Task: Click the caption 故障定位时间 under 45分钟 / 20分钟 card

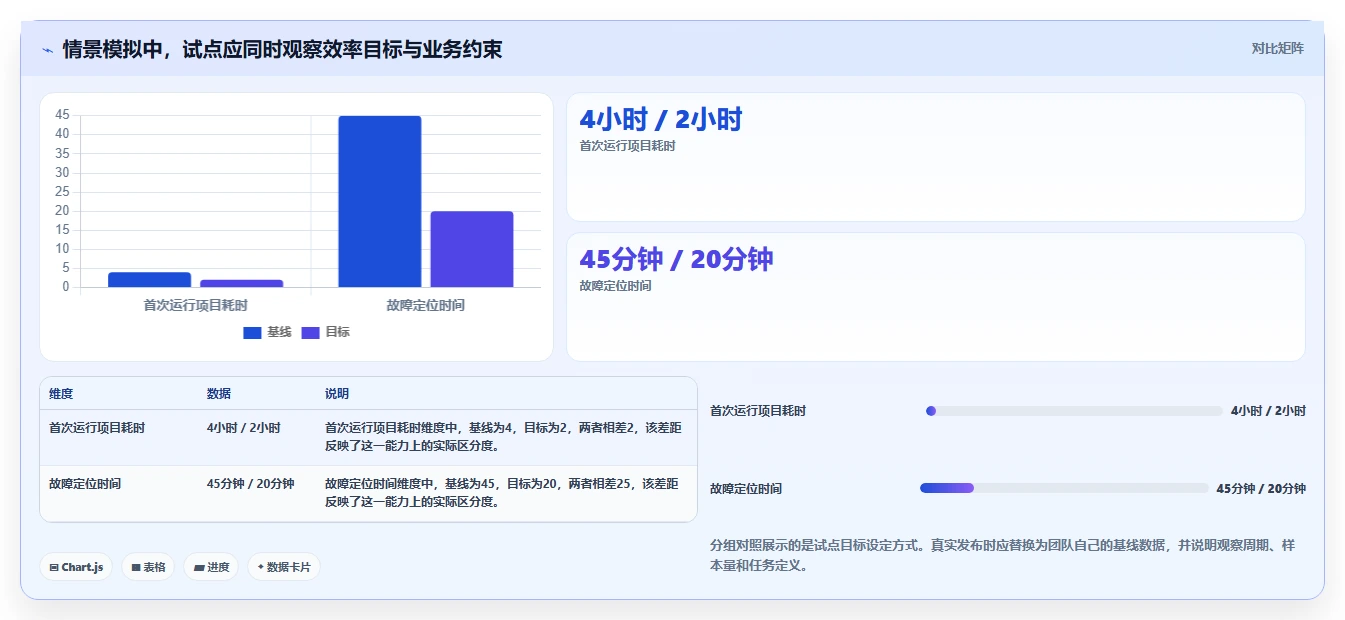Action: tap(616, 286)
